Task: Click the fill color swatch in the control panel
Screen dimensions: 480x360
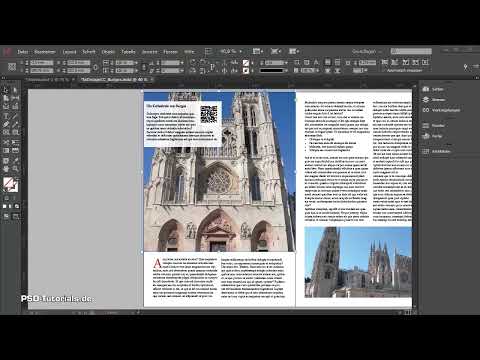Action: click(246, 63)
